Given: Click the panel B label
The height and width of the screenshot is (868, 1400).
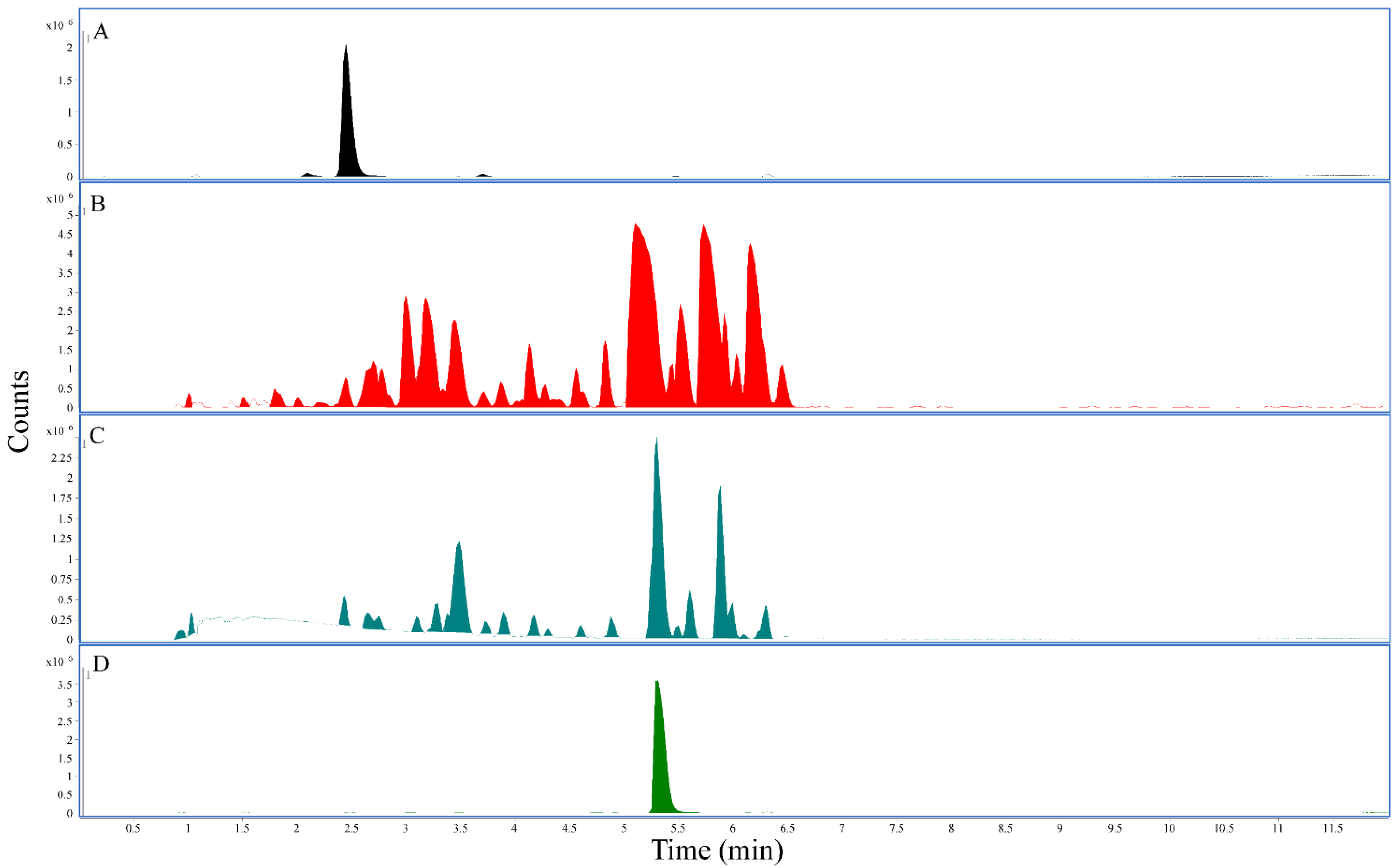Looking at the screenshot, I should [98, 204].
